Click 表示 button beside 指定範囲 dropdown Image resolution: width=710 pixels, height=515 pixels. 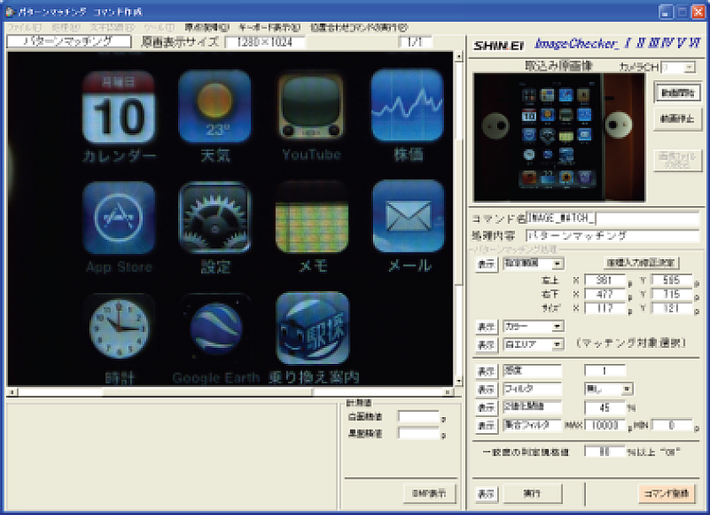point(486,264)
